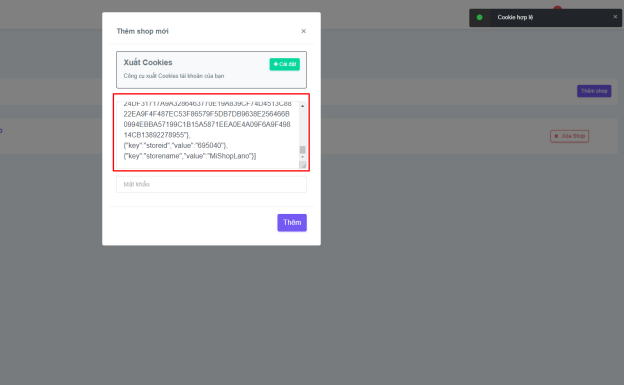The width and height of the screenshot is (625, 385).
Task: Click the cookie textarea scroll-down arrow
Action: coord(303,157)
